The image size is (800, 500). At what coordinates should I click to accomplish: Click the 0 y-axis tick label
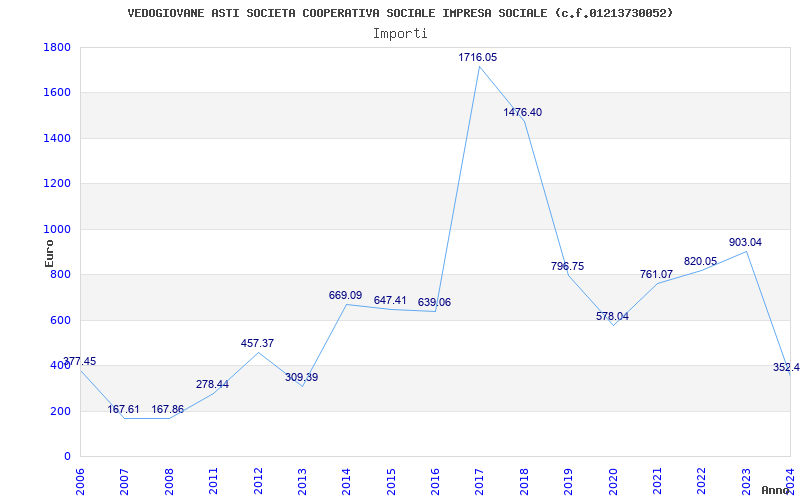point(67,457)
